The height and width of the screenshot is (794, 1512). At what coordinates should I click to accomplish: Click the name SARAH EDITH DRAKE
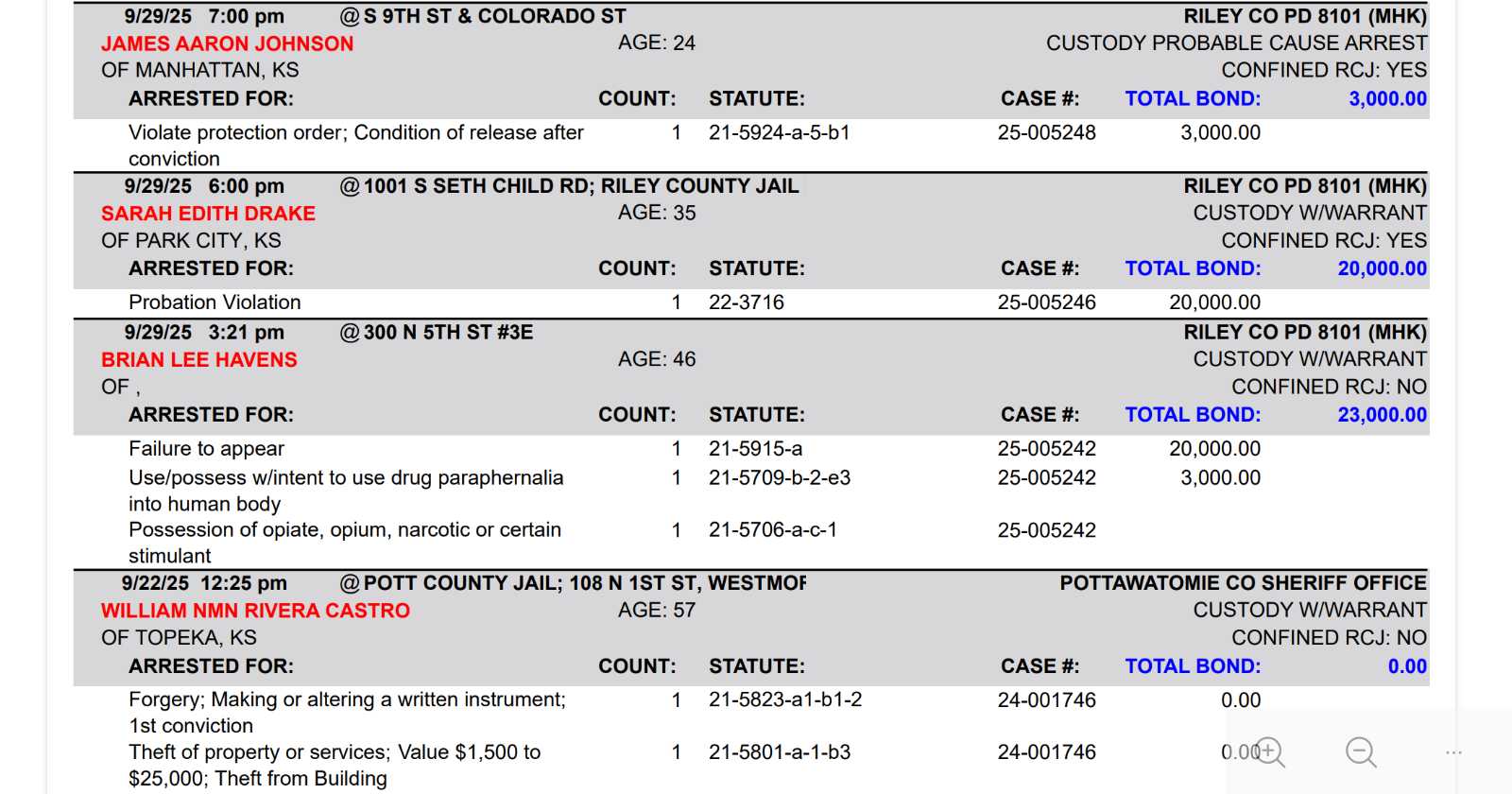[208, 214]
